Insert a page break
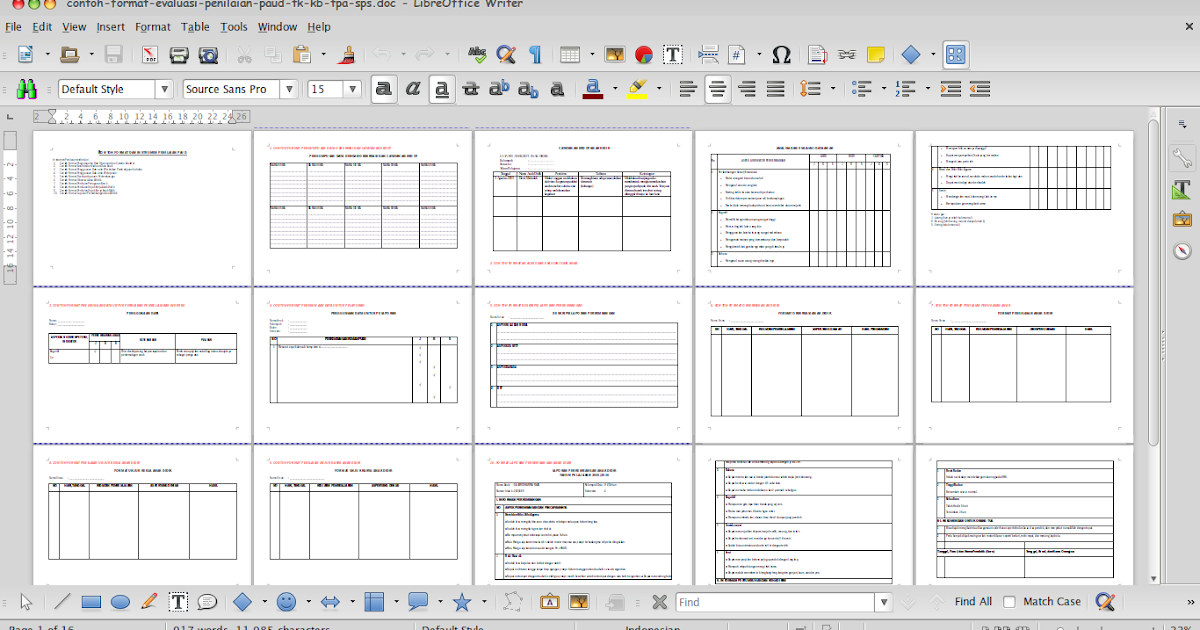The height and width of the screenshot is (630, 1200). (709, 54)
